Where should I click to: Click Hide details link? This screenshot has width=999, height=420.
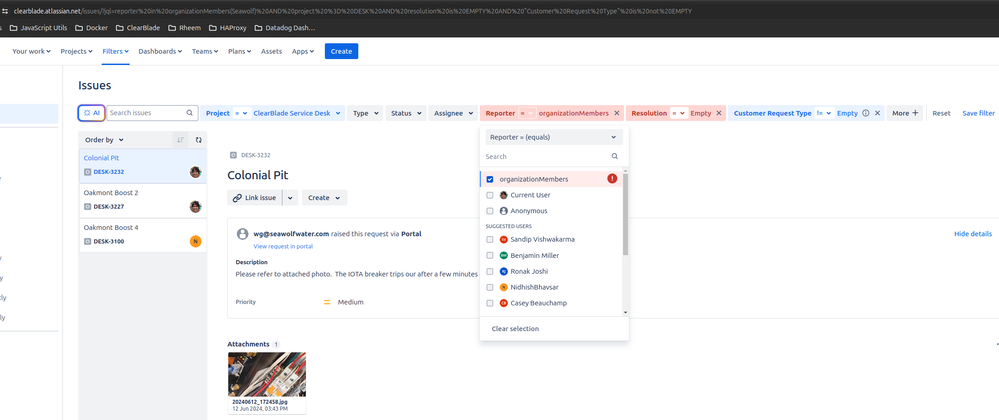tap(973, 234)
